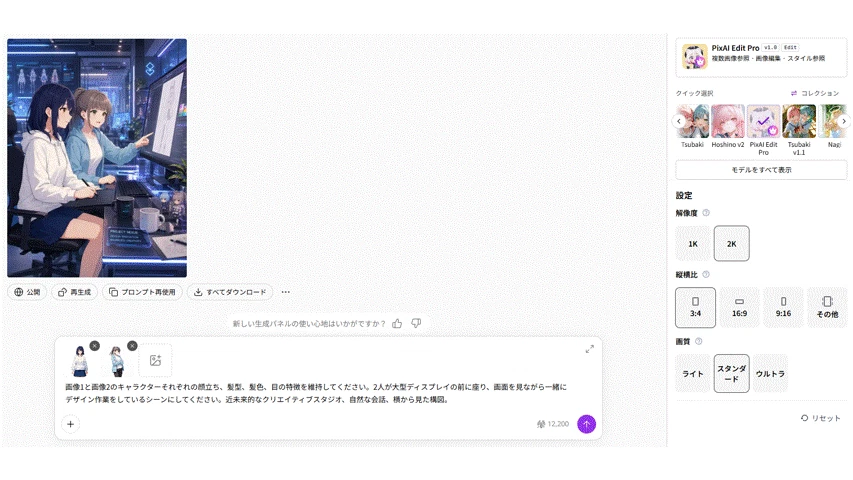Open the three-dot more options menu
Screen dimensions: 853x480
point(286,292)
